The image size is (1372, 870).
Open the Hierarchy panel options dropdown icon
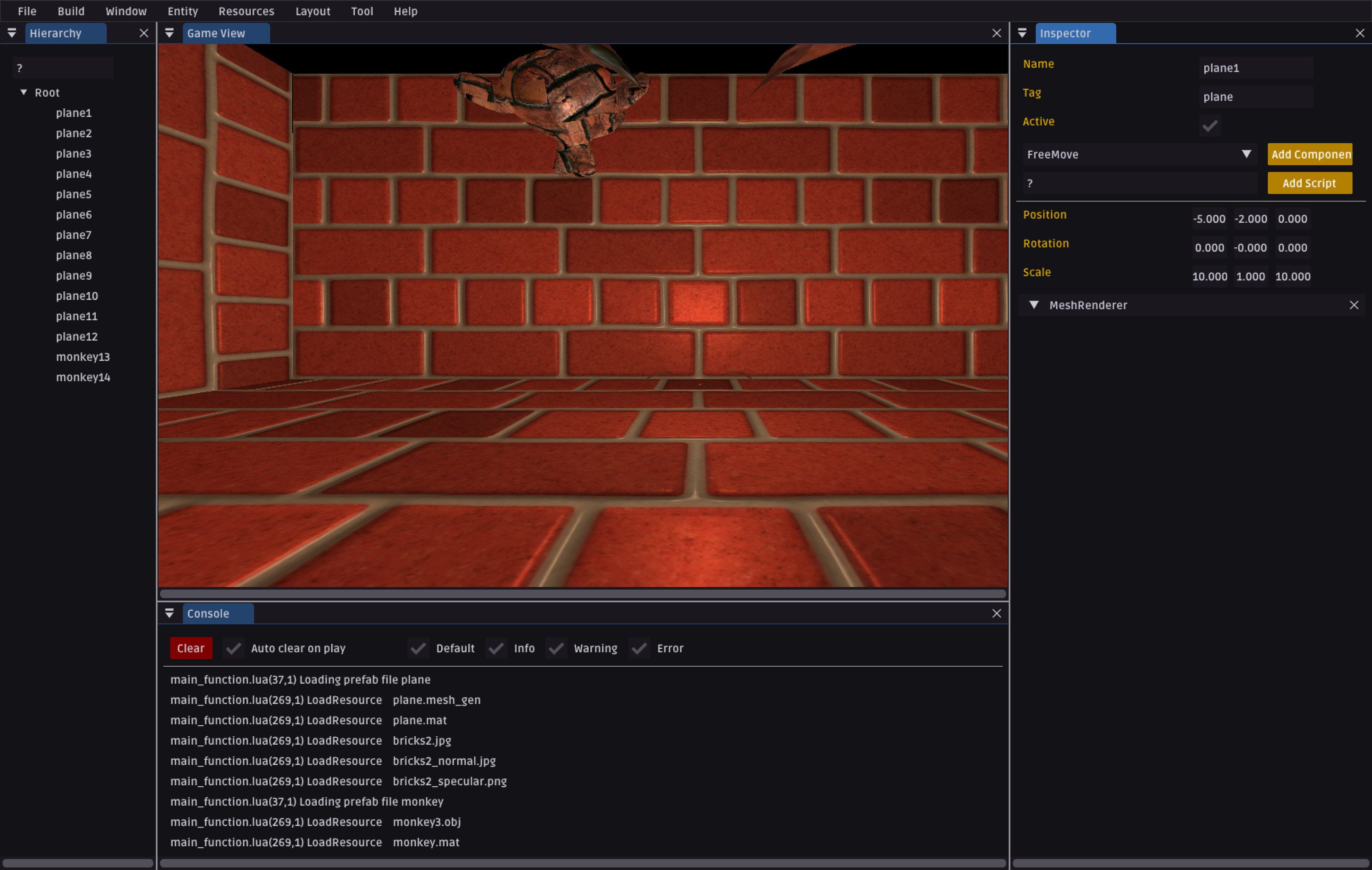coord(11,33)
